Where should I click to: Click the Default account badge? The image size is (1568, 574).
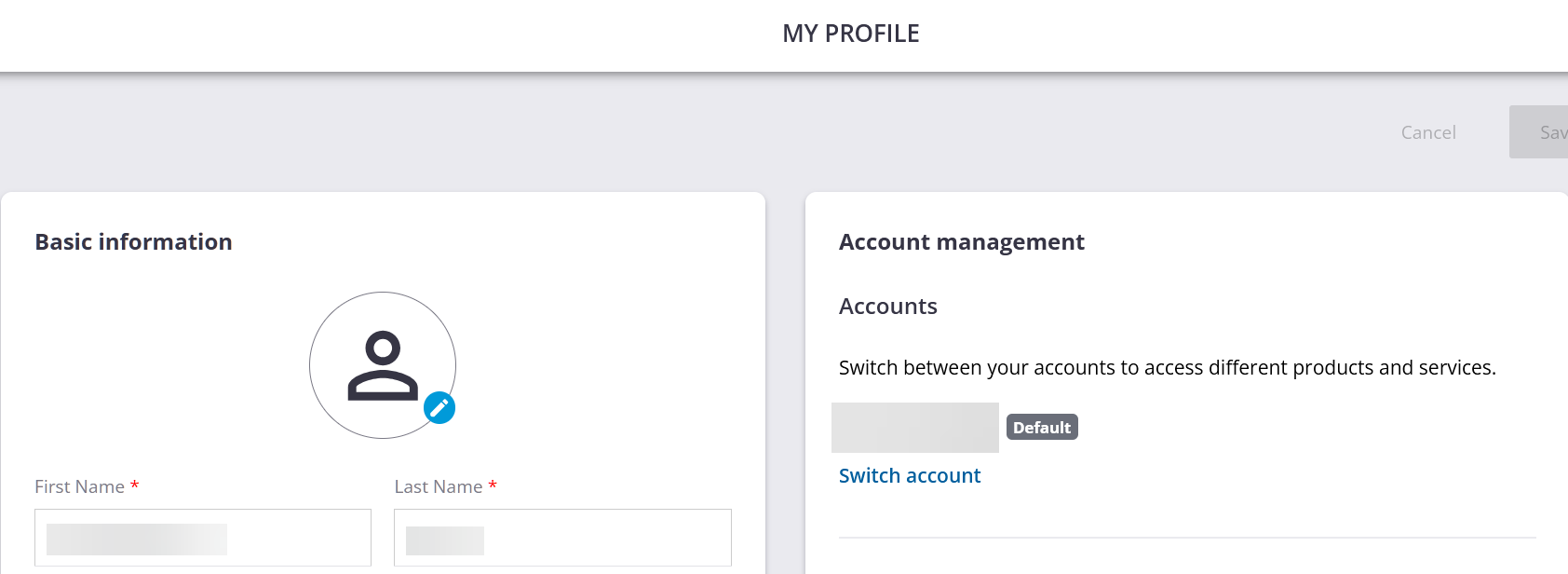point(1042,428)
